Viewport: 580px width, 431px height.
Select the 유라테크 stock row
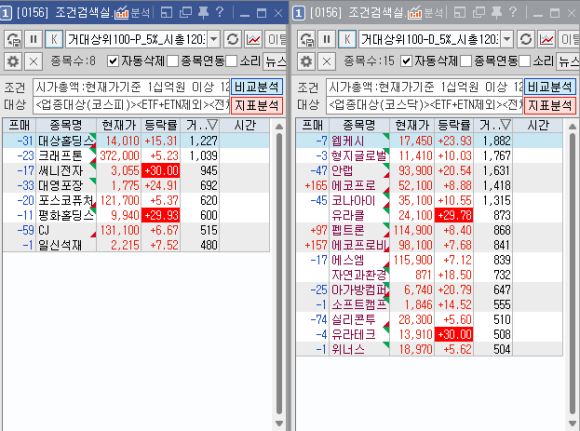tap(429, 334)
